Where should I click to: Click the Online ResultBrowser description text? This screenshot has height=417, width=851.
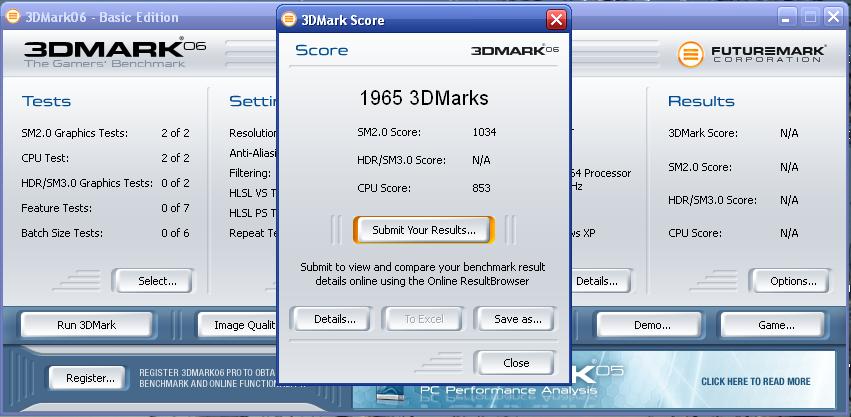click(423, 274)
